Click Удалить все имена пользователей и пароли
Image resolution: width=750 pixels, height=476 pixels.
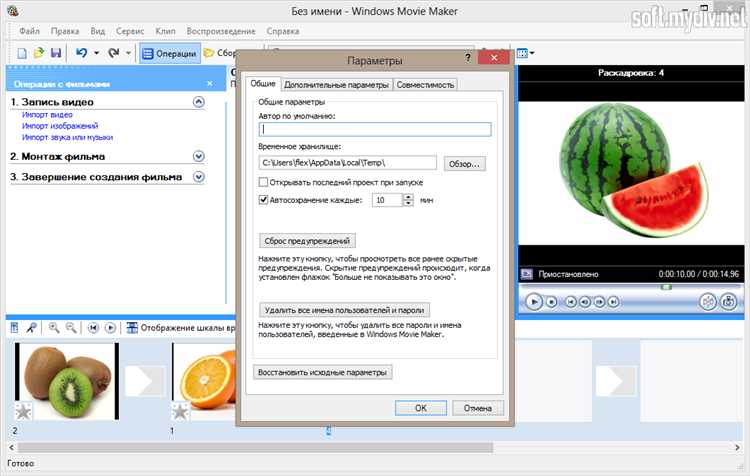coord(344,310)
